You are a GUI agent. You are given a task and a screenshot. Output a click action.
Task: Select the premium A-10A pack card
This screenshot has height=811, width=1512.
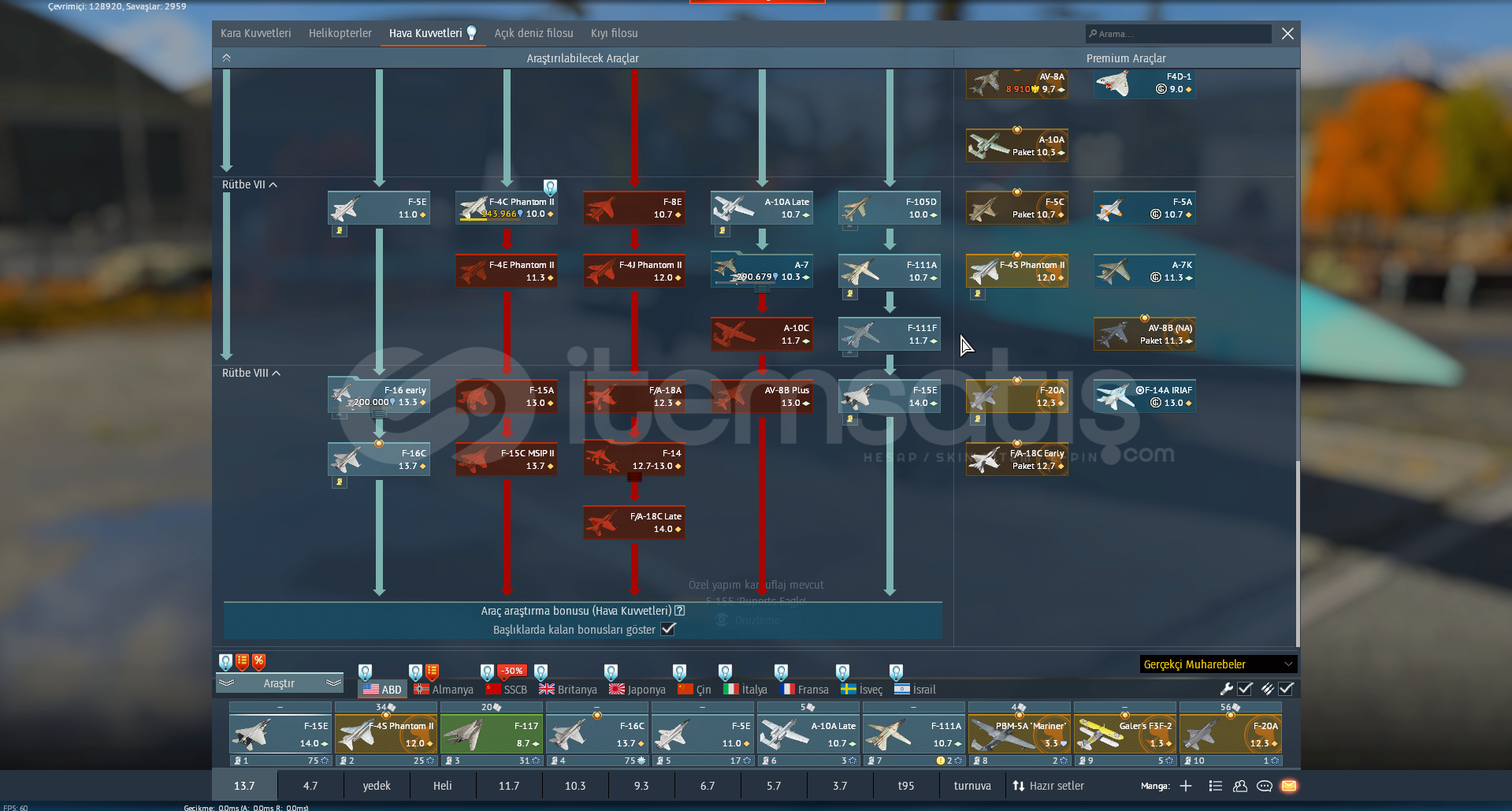coord(1017,146)
